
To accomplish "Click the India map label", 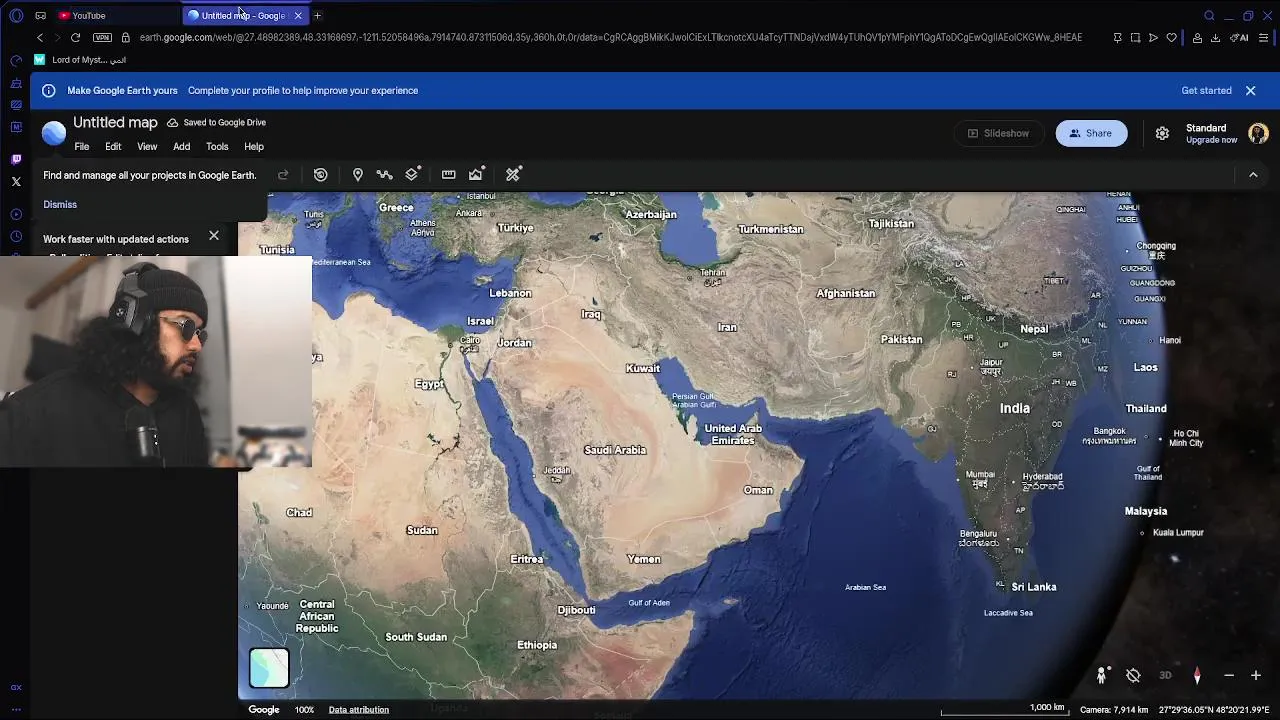I will point(1014,408).
